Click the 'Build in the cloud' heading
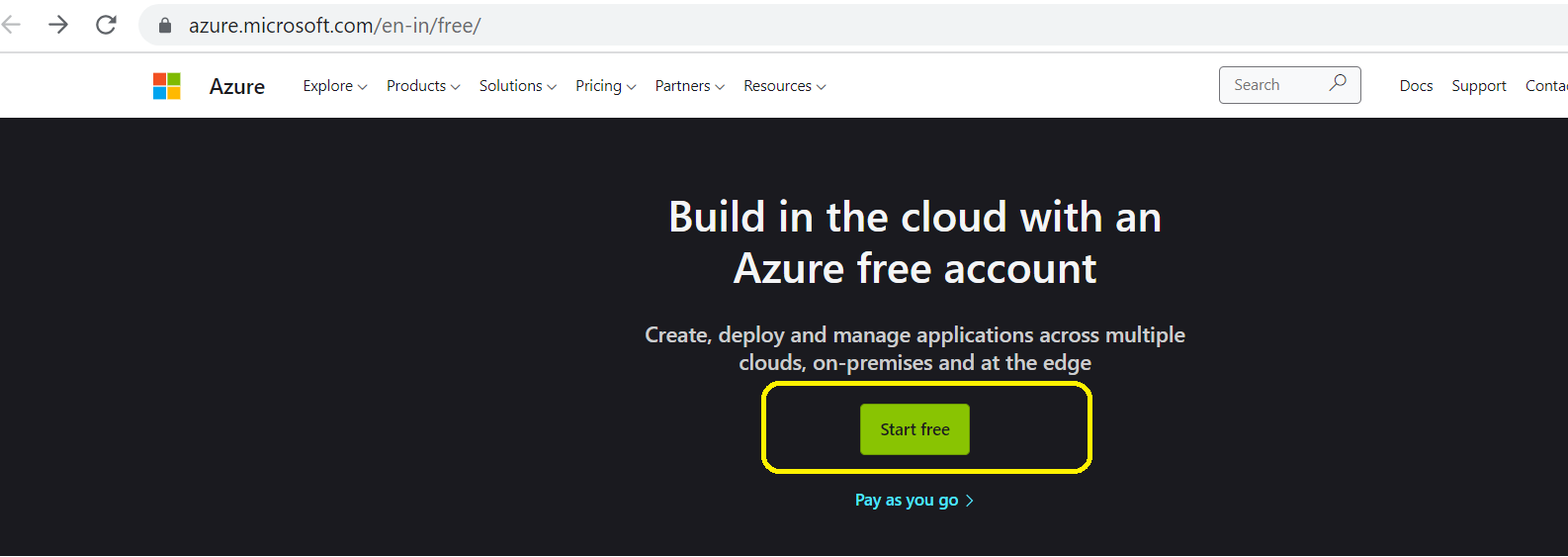Image resolution: width=1568 pixels, height=557 pixels. (915, 242)
